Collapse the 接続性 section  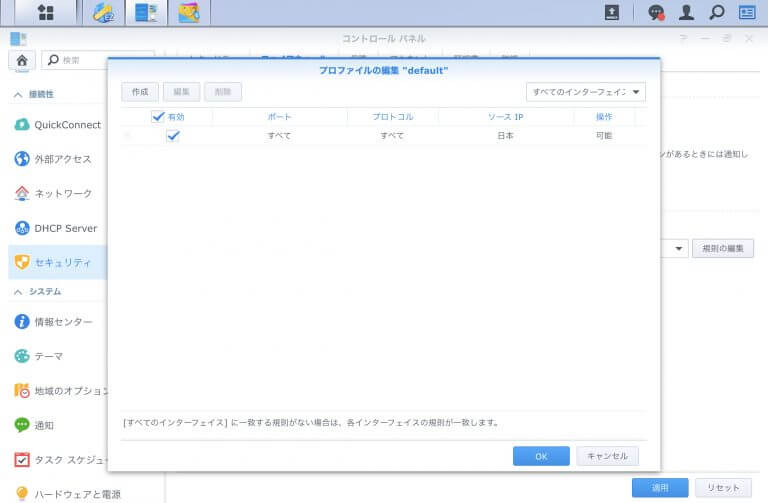pyautogui.click(x=18, y=95)
